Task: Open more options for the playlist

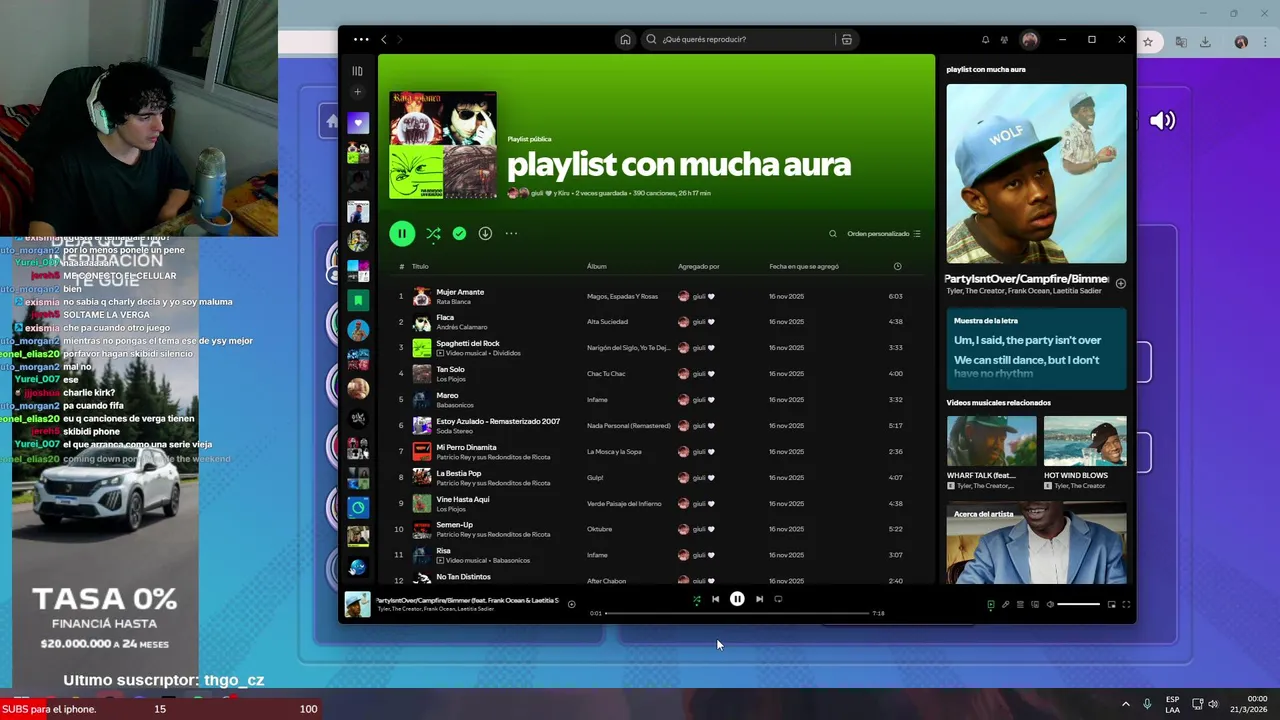Action: click(x=511, y=234)
